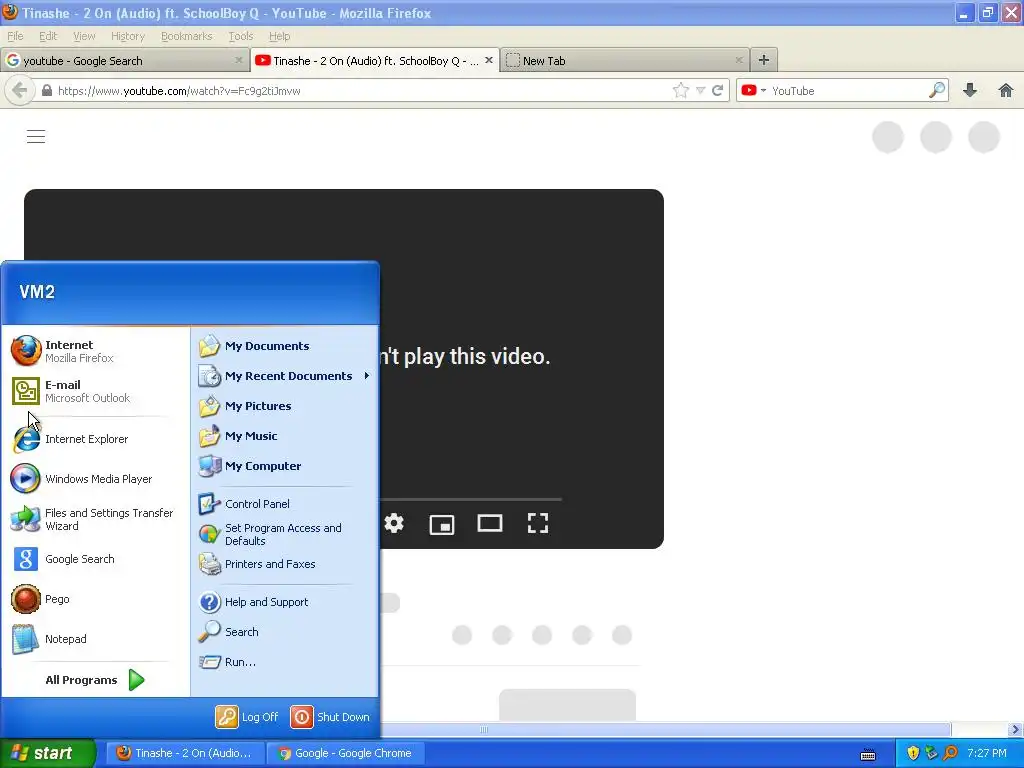
Task: Bookmark this page with star icon
Action: 680,90
